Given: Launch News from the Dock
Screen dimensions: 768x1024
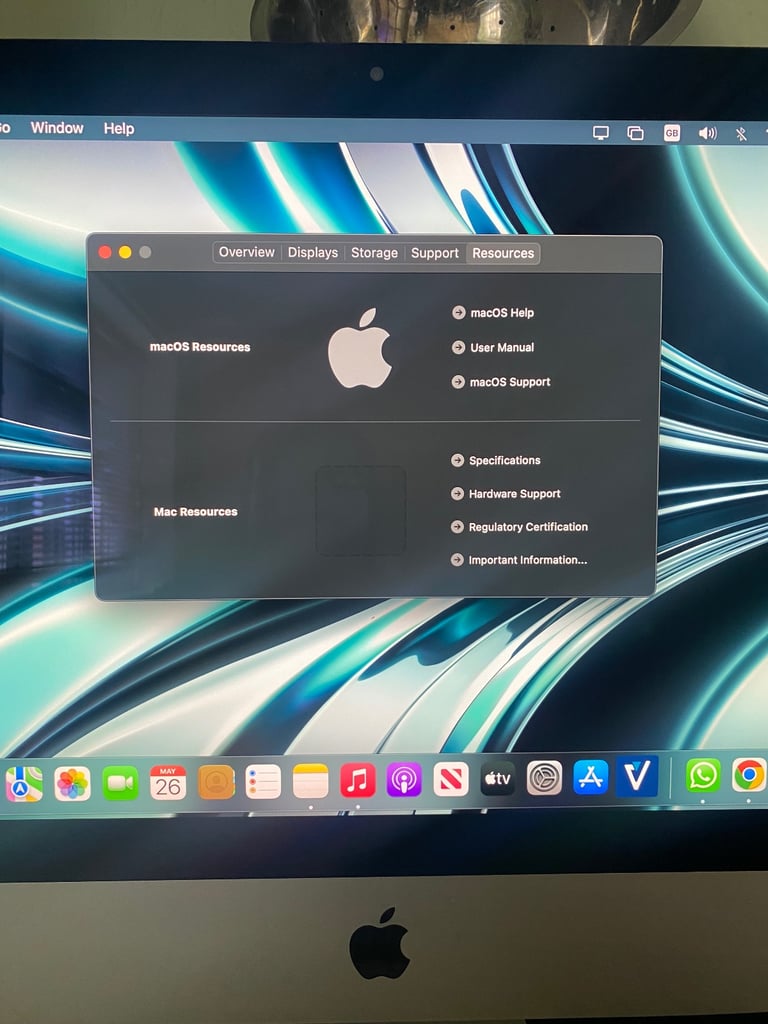Looking at the screenshot, I should (451, 778).
